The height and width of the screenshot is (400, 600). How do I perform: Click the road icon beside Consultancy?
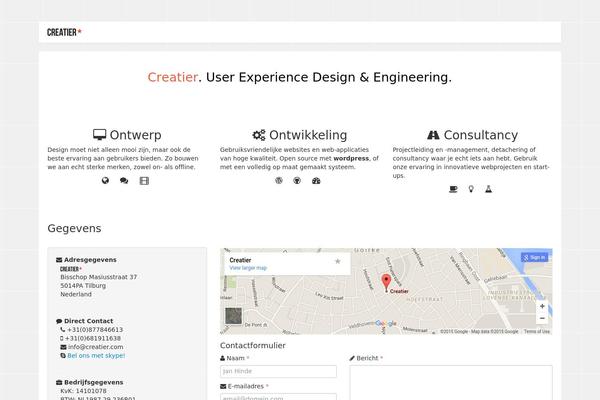(x=433, y=135)
